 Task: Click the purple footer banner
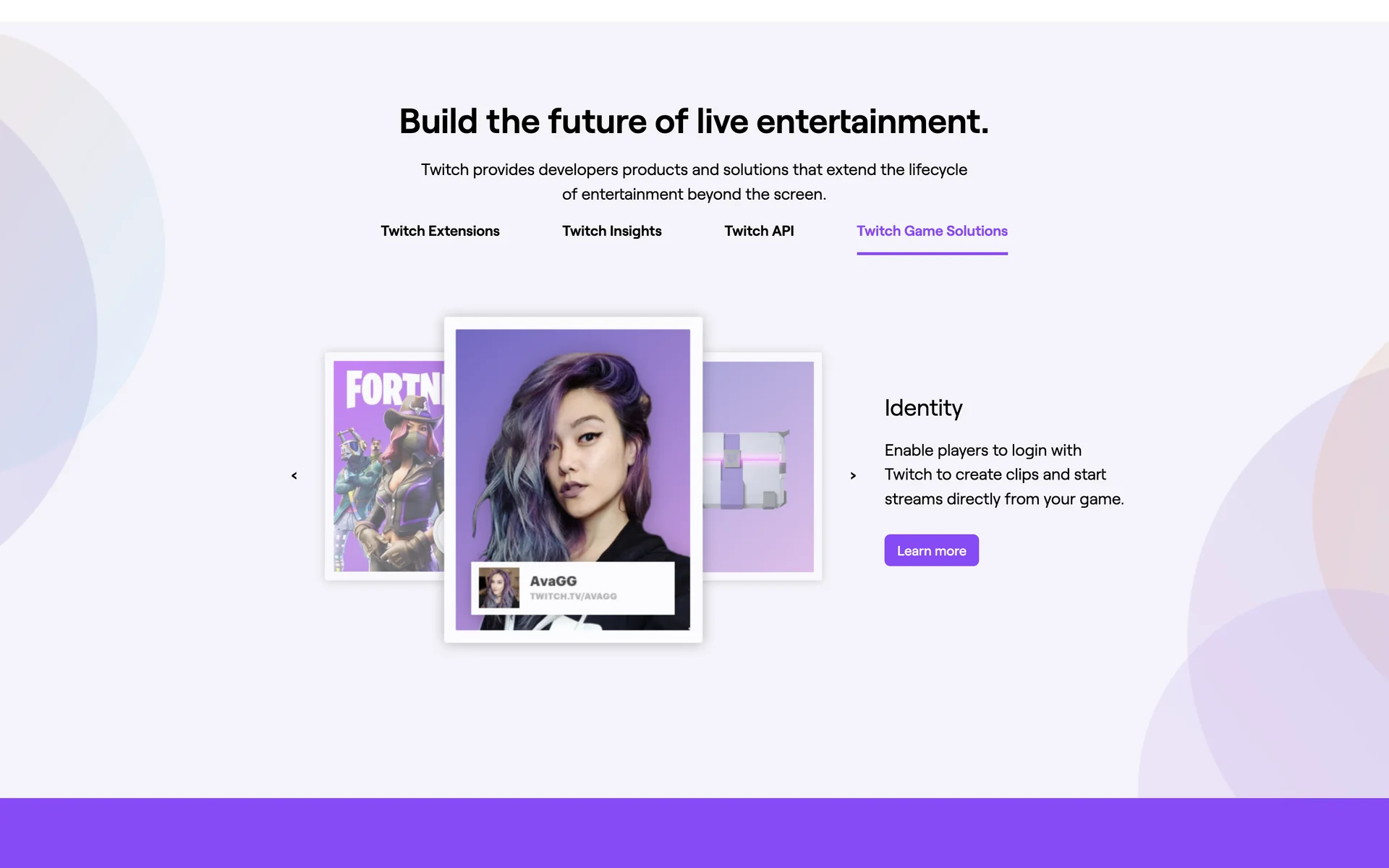coord(694,833)
